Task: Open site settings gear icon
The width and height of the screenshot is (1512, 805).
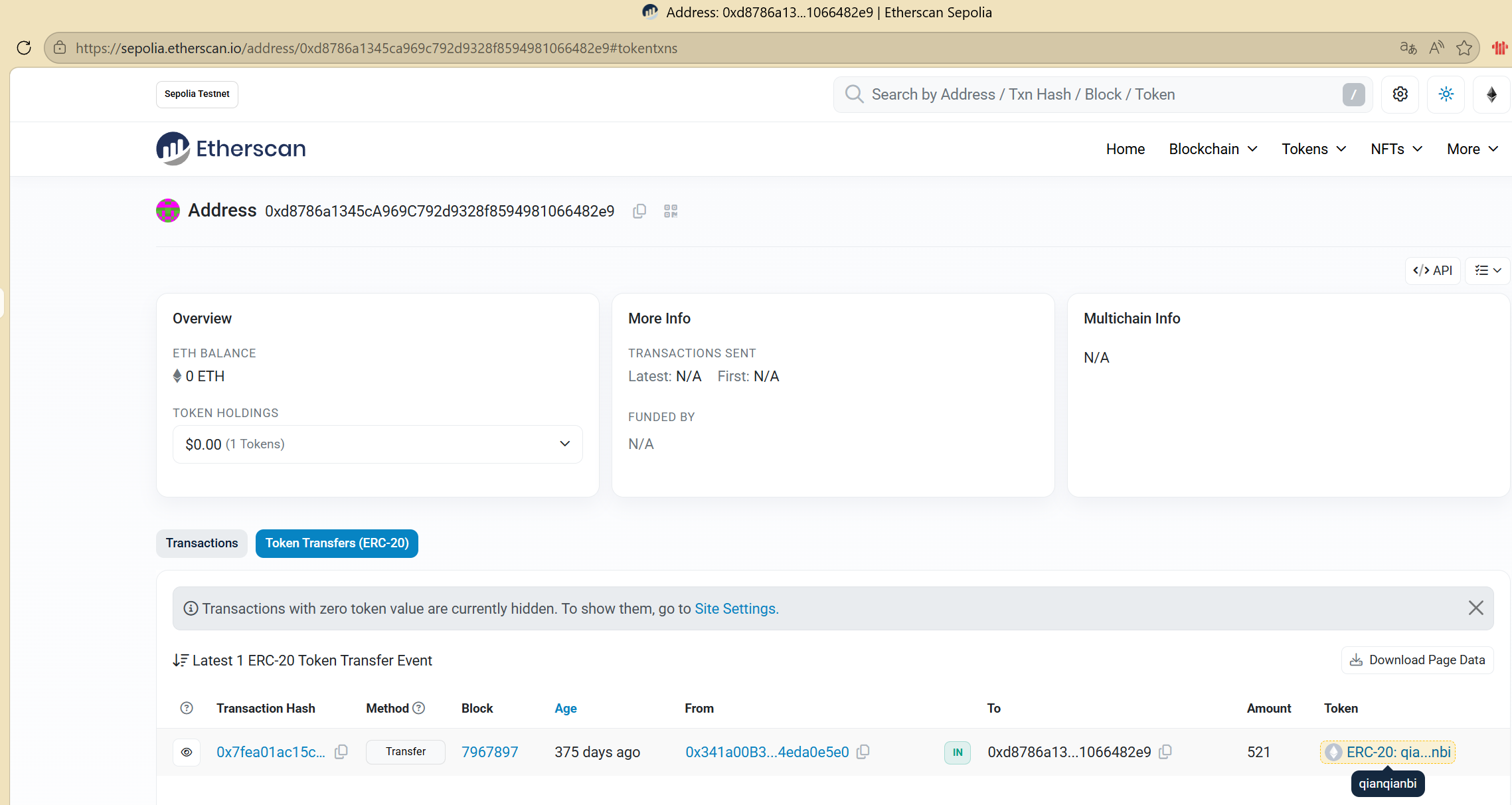Action: pos(1400,94)
